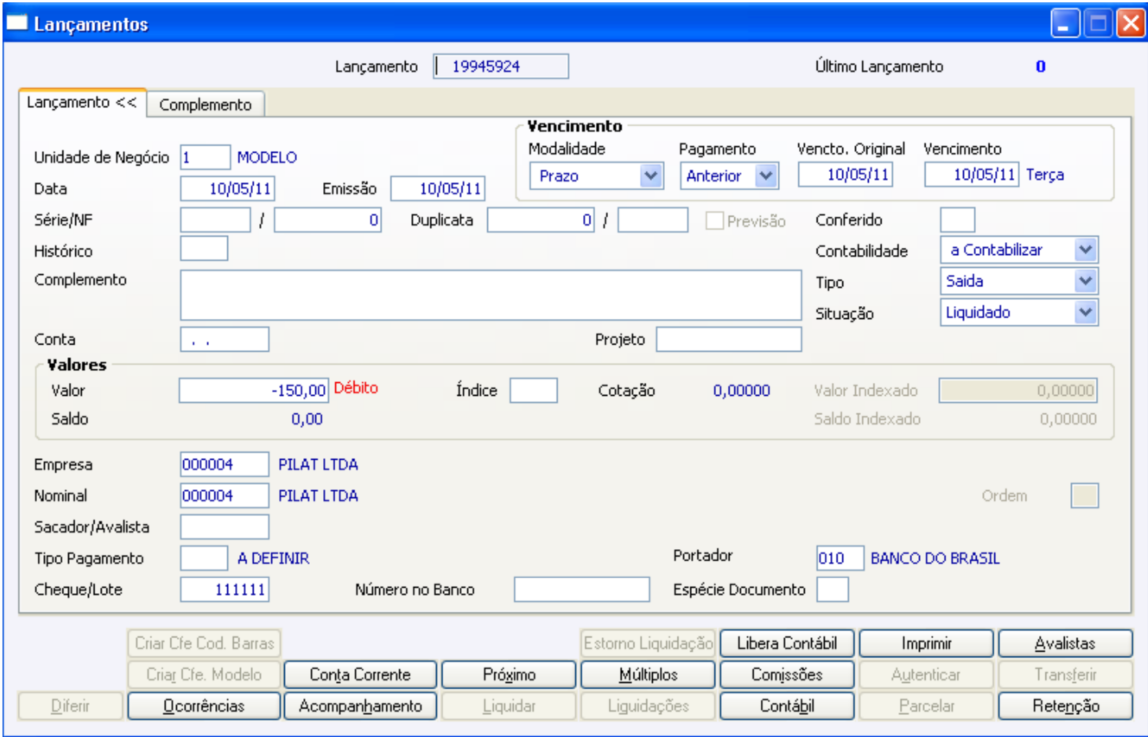Click the Série input field
Screen dimensions: 1148x737
[215, 220]
